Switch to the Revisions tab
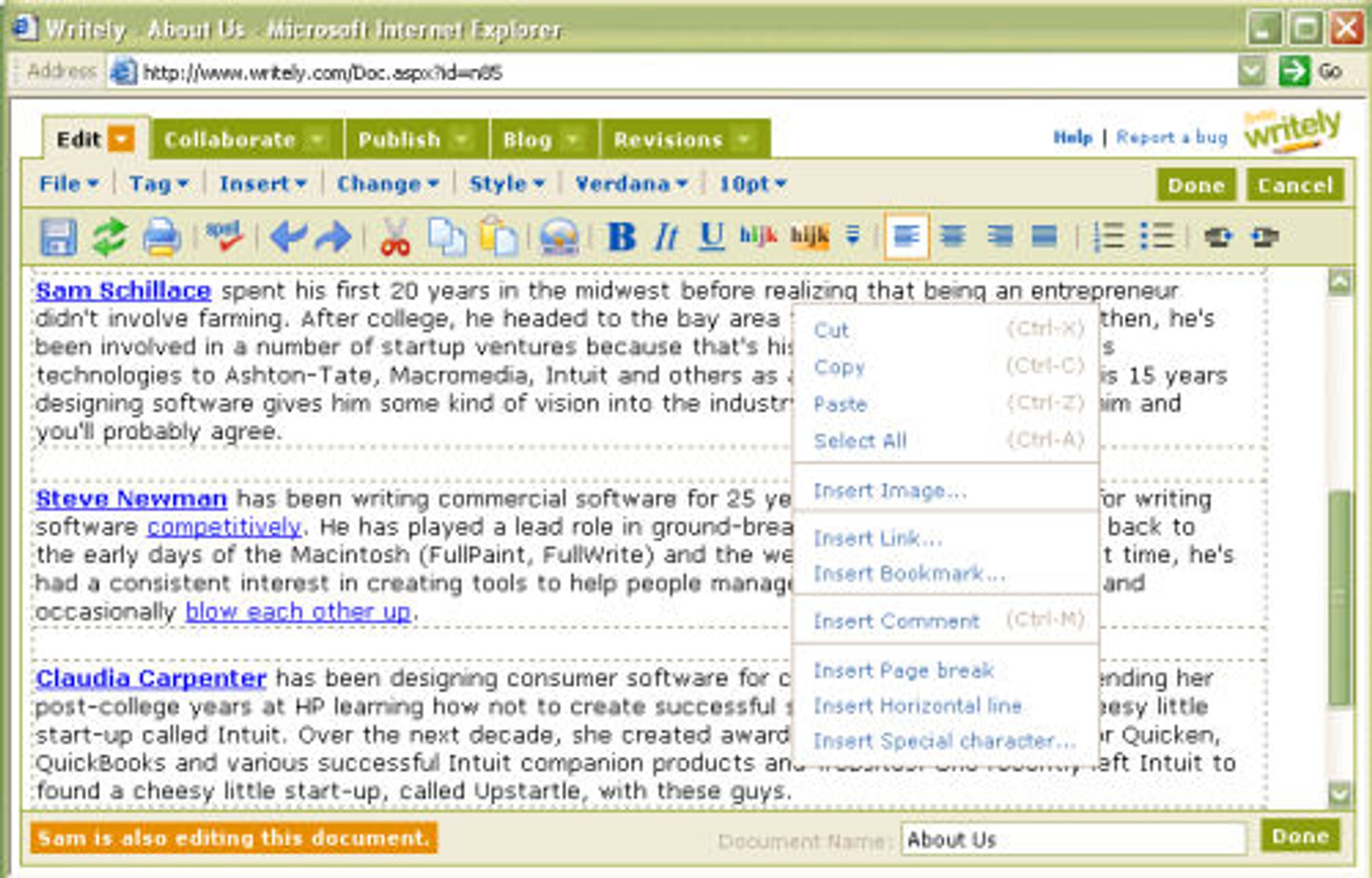The image size is (1372, 878). 685,139
